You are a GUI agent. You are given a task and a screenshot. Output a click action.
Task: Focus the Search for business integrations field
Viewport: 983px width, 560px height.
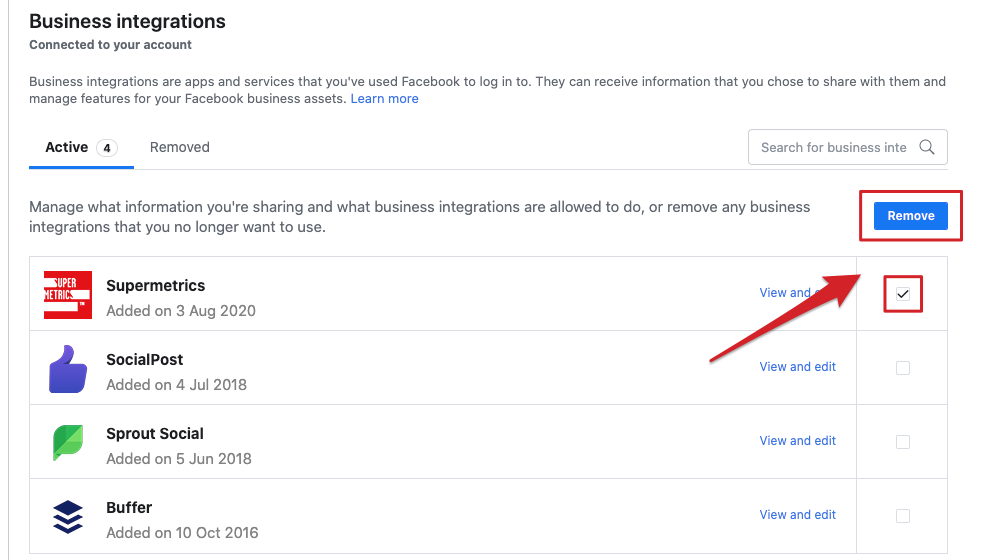tap(848, 147)
